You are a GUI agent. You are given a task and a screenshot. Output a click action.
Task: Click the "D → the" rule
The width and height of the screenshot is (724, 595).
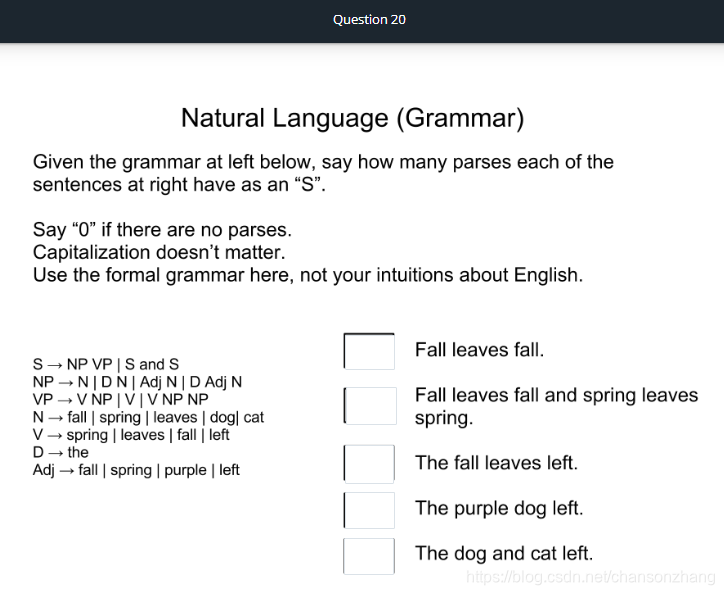[60, 452]
